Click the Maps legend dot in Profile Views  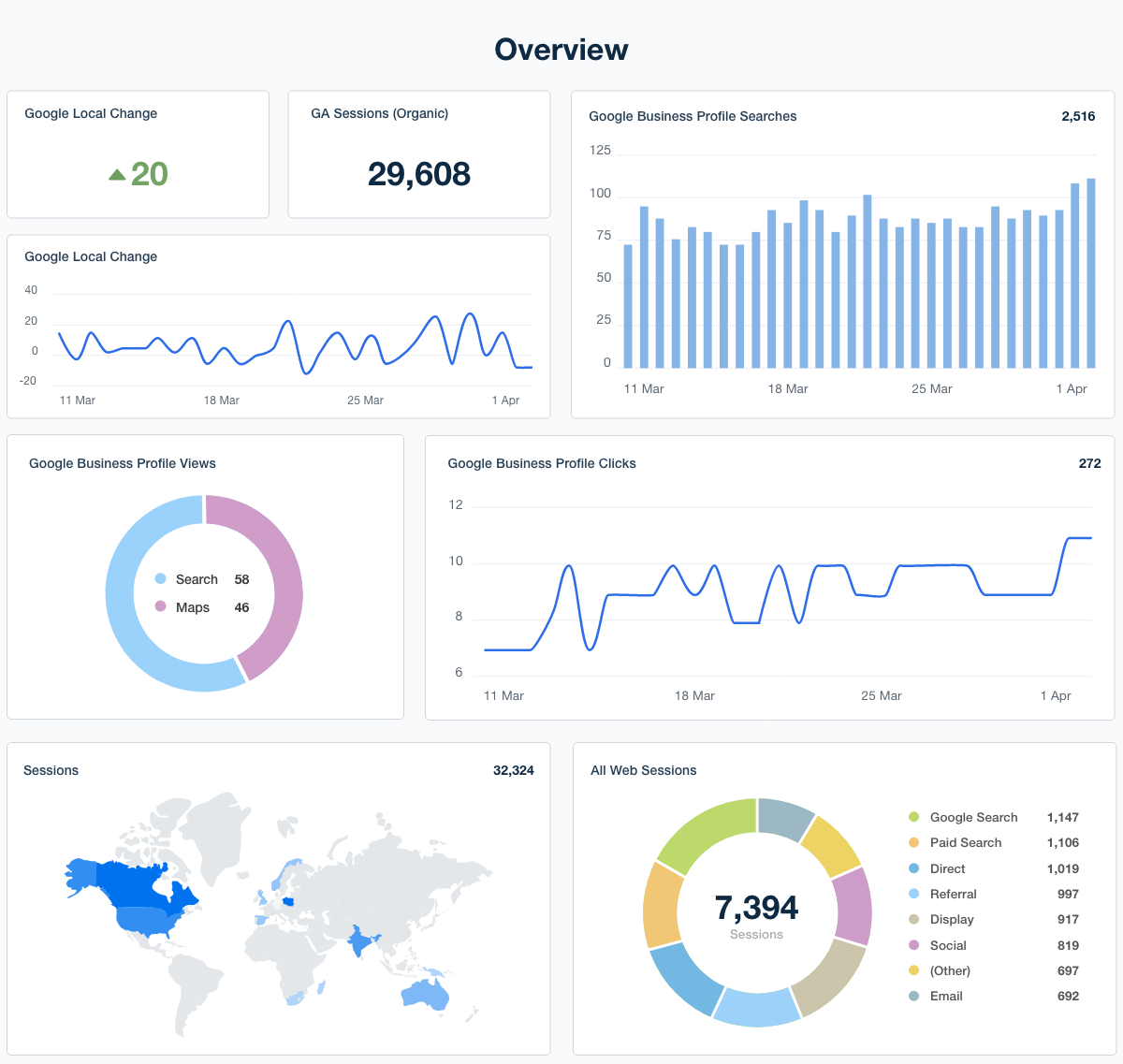[x=160, y=607]
